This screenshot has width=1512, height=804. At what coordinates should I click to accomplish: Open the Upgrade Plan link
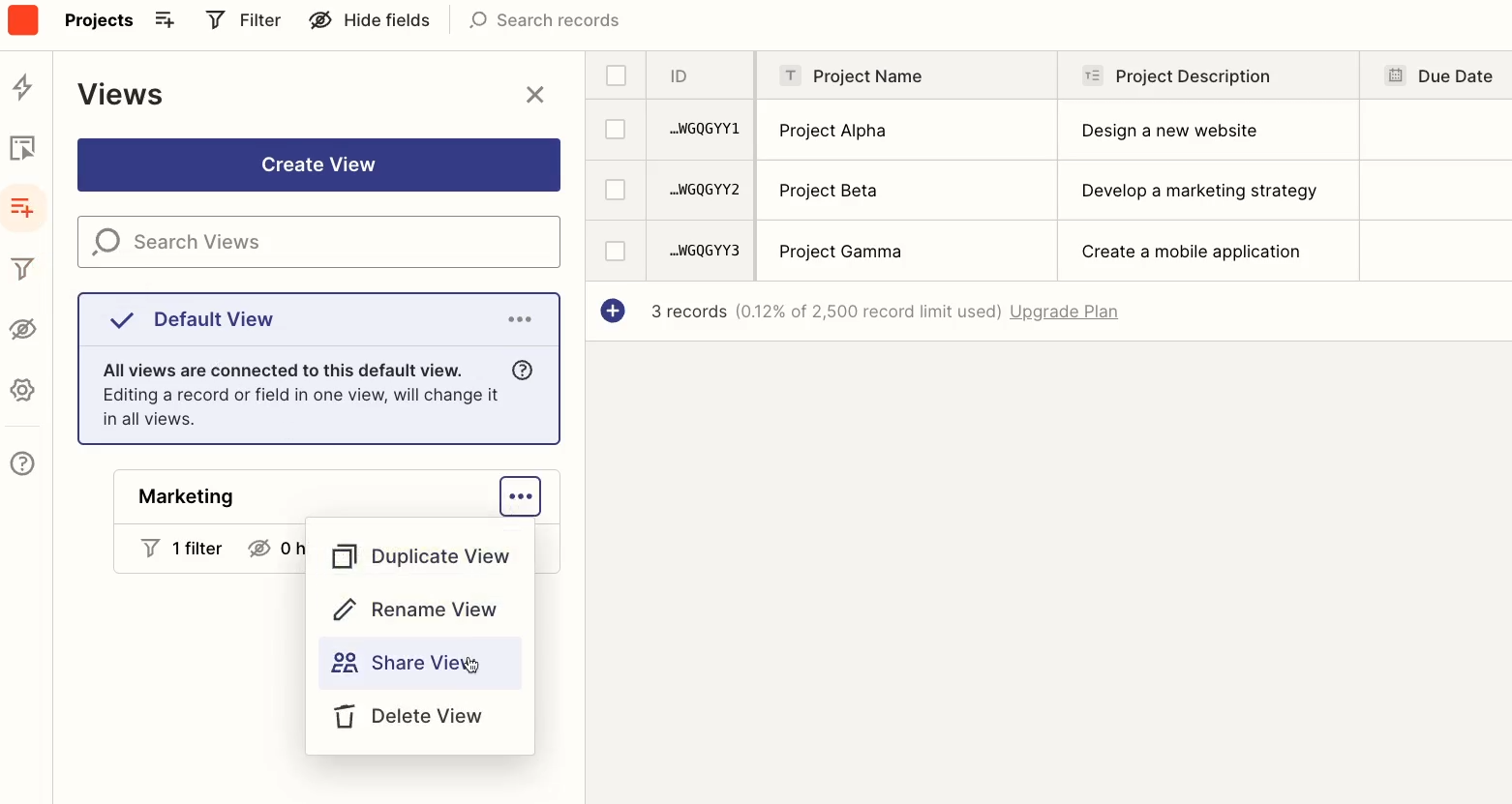(x=1063, y=312)
